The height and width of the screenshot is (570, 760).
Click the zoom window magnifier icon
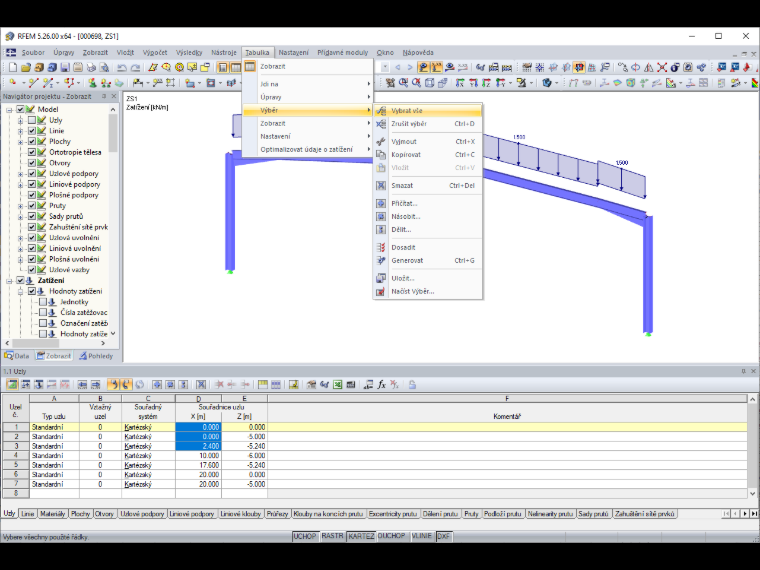[403, 83]
